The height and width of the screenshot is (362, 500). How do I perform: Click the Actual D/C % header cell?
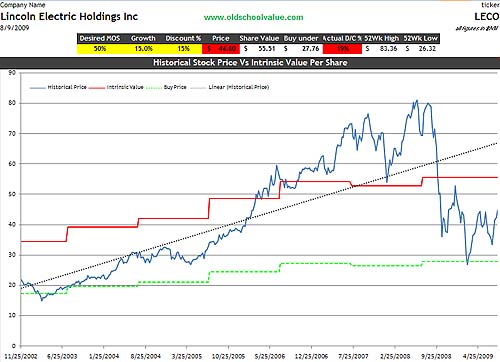(x=342, y=38)
